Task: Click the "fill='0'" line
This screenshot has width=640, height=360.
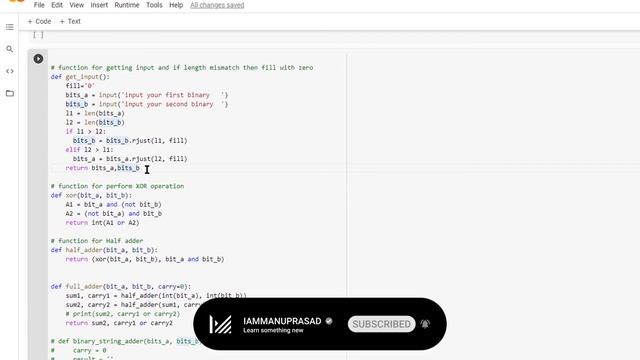Action: pyautogui.click(x=80, y=86)
